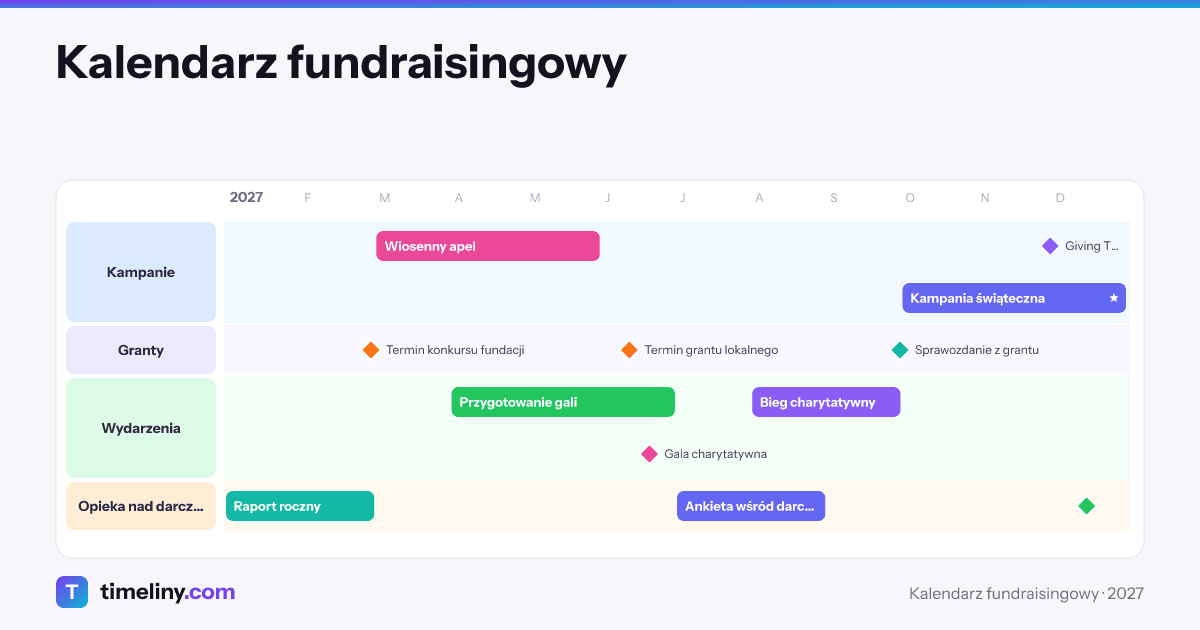Click the Kalendarz fundraisingowy title

(x=341, y=62)
